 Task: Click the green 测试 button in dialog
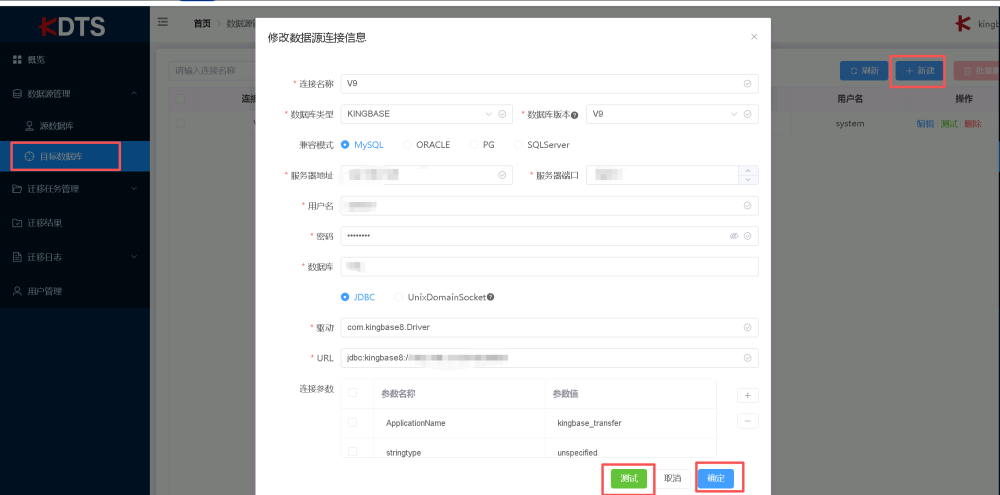coord(629,478)
